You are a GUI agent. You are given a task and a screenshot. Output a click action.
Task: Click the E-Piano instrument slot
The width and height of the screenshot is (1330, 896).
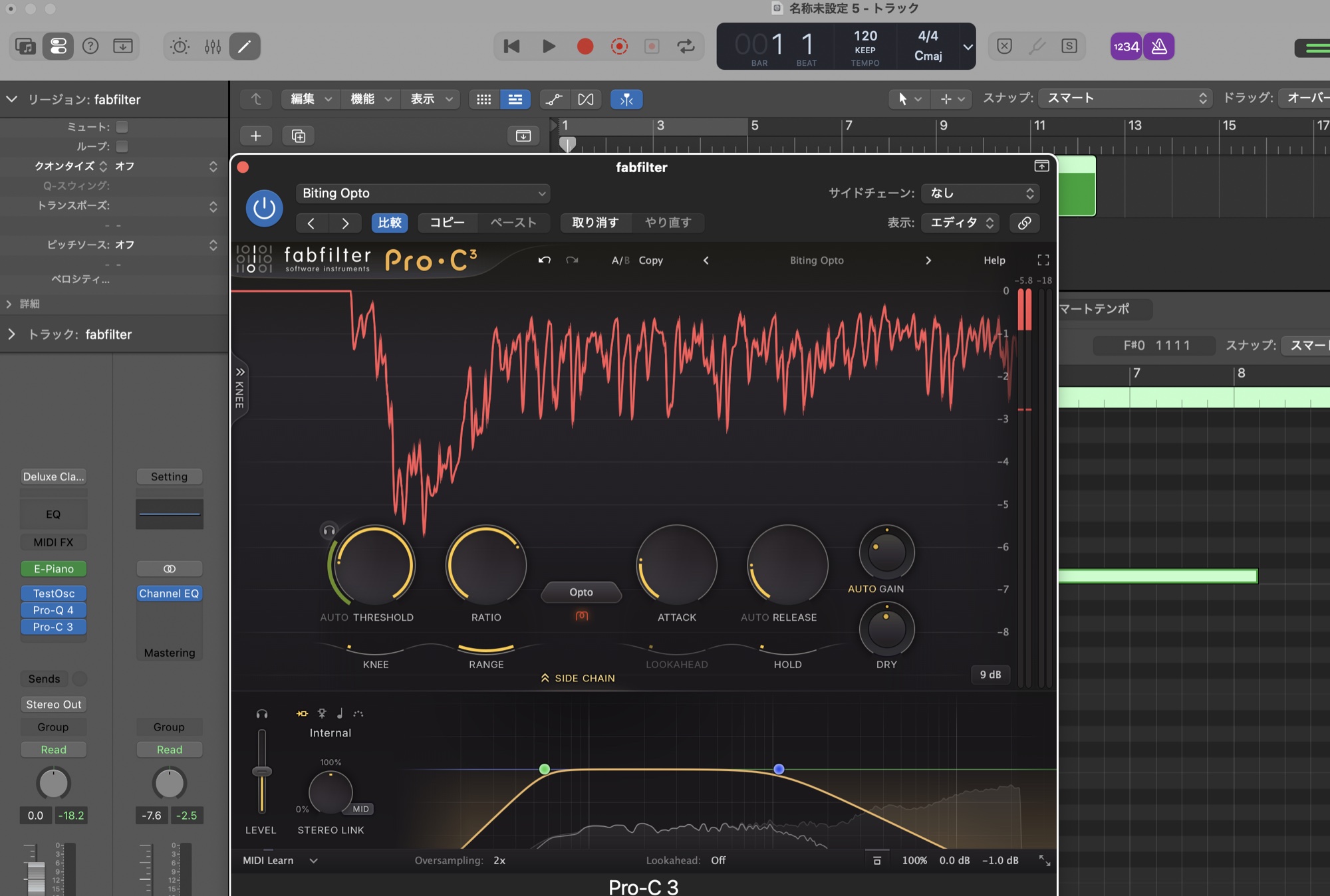[53, 569]
